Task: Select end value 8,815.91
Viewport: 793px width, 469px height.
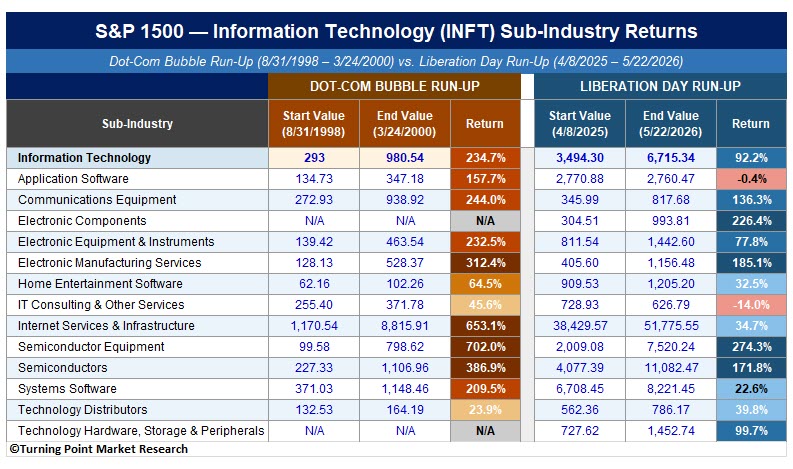Action: coord(405,326)
